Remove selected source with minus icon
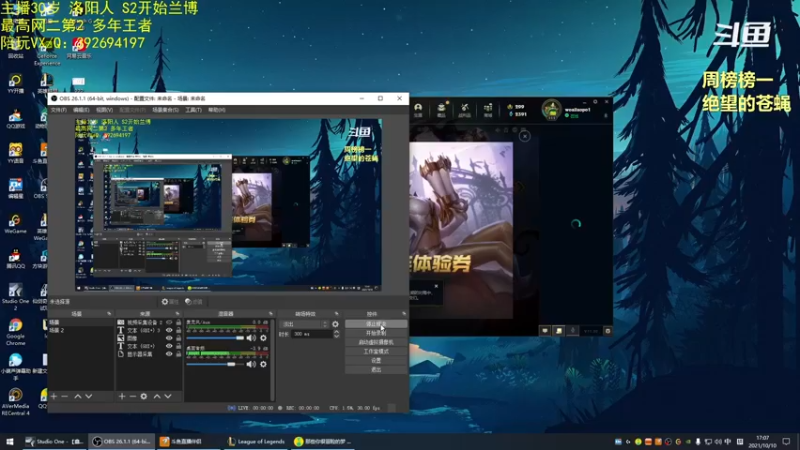 [133, 396]
